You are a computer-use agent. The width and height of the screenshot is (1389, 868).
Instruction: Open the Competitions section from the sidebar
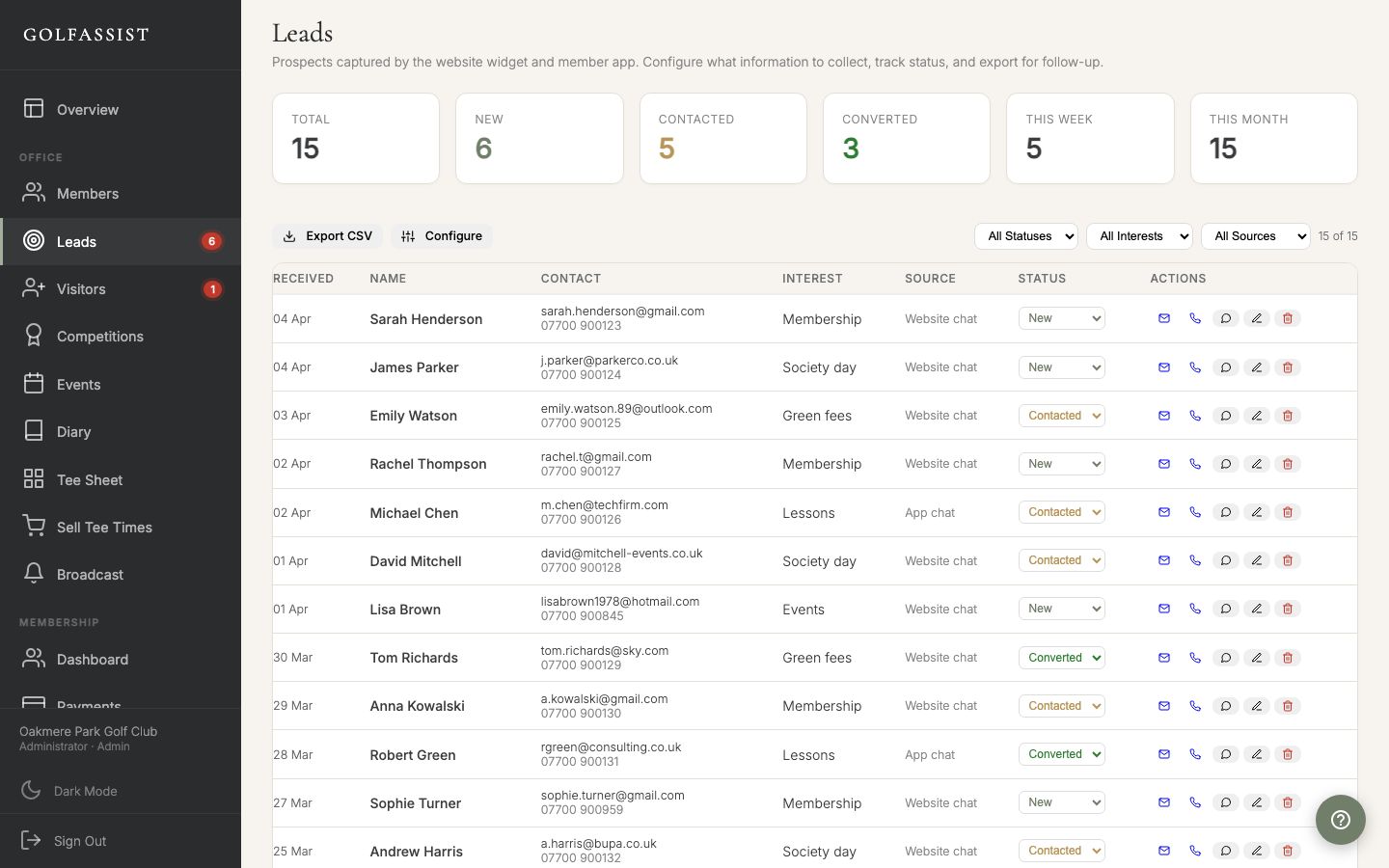[100, 336]
